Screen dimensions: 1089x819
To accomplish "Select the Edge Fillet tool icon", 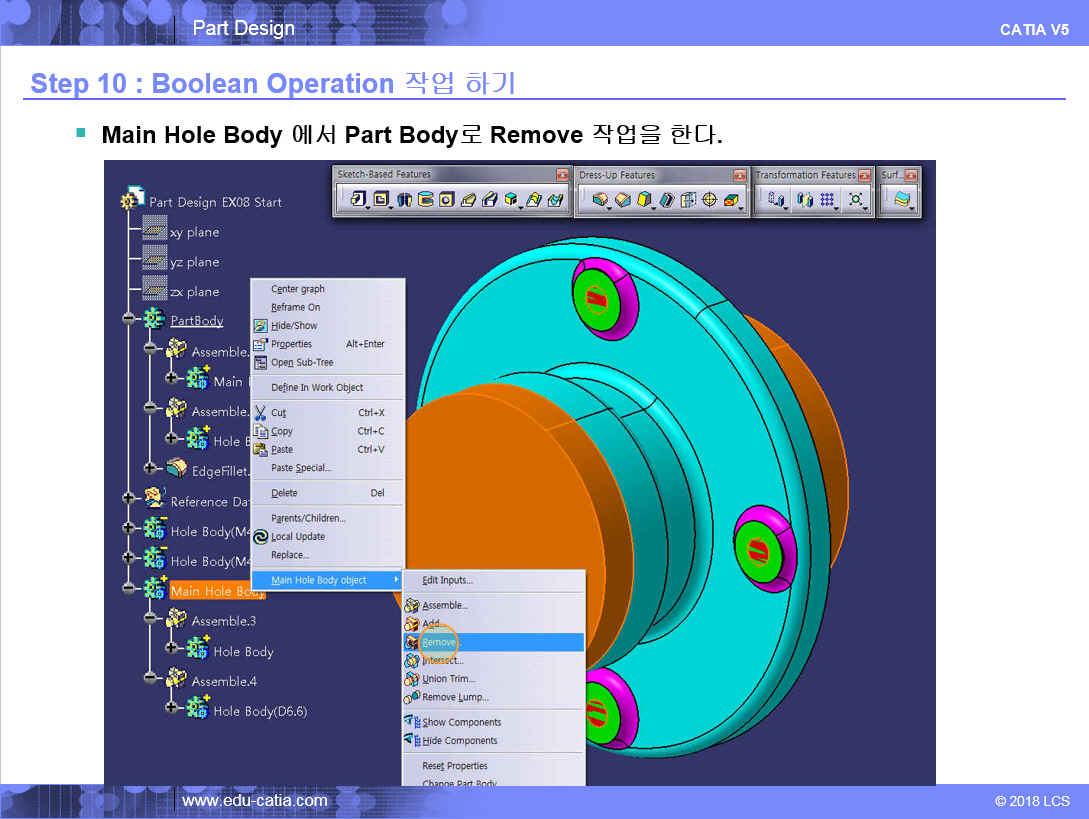I will point(600,200).
